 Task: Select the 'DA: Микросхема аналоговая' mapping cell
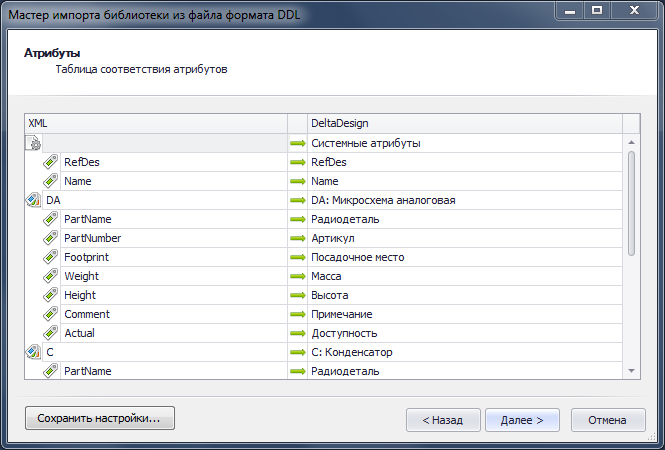coord(465,200)
